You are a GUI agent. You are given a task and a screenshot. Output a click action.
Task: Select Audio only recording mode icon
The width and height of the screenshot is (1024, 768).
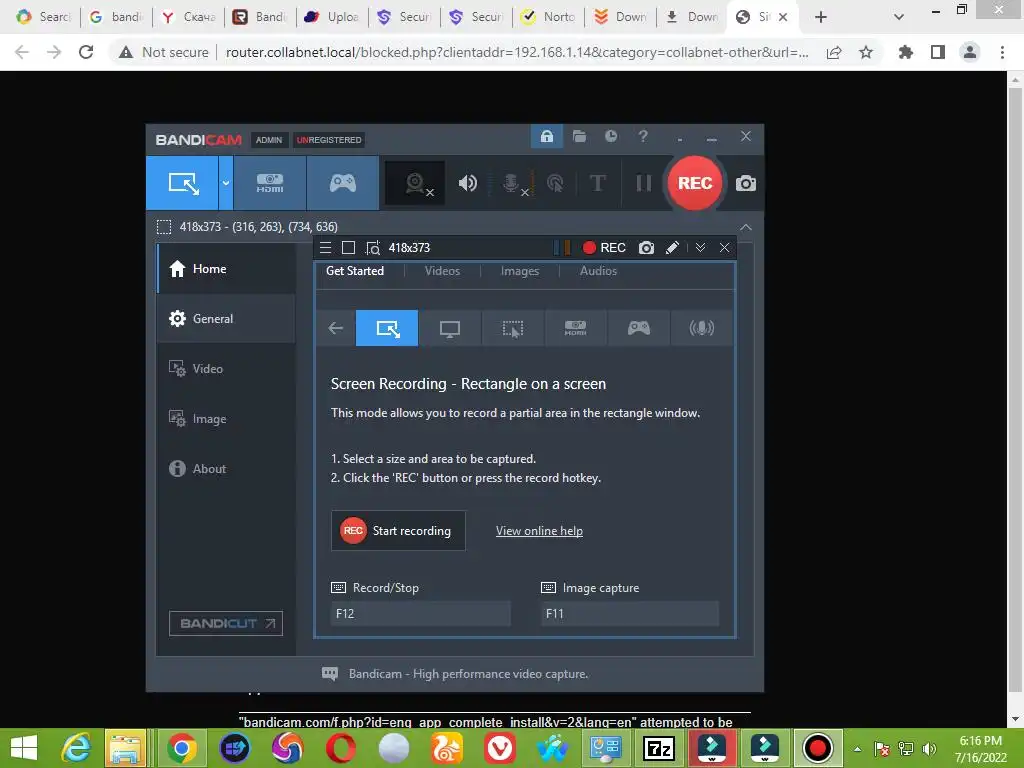[x=701, y=328]
